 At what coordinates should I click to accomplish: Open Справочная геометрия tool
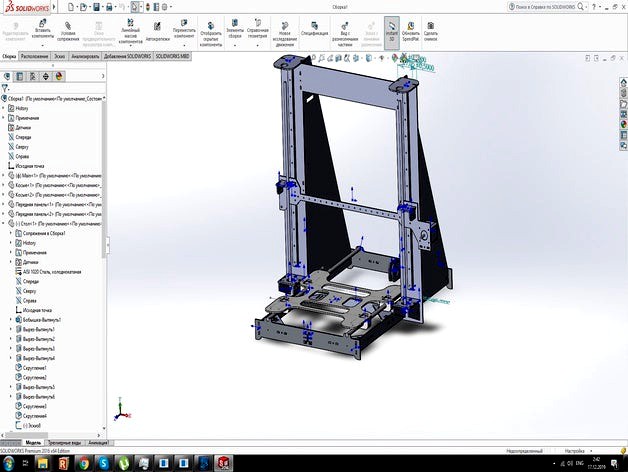pyautogui.click(x=258, y=29)
